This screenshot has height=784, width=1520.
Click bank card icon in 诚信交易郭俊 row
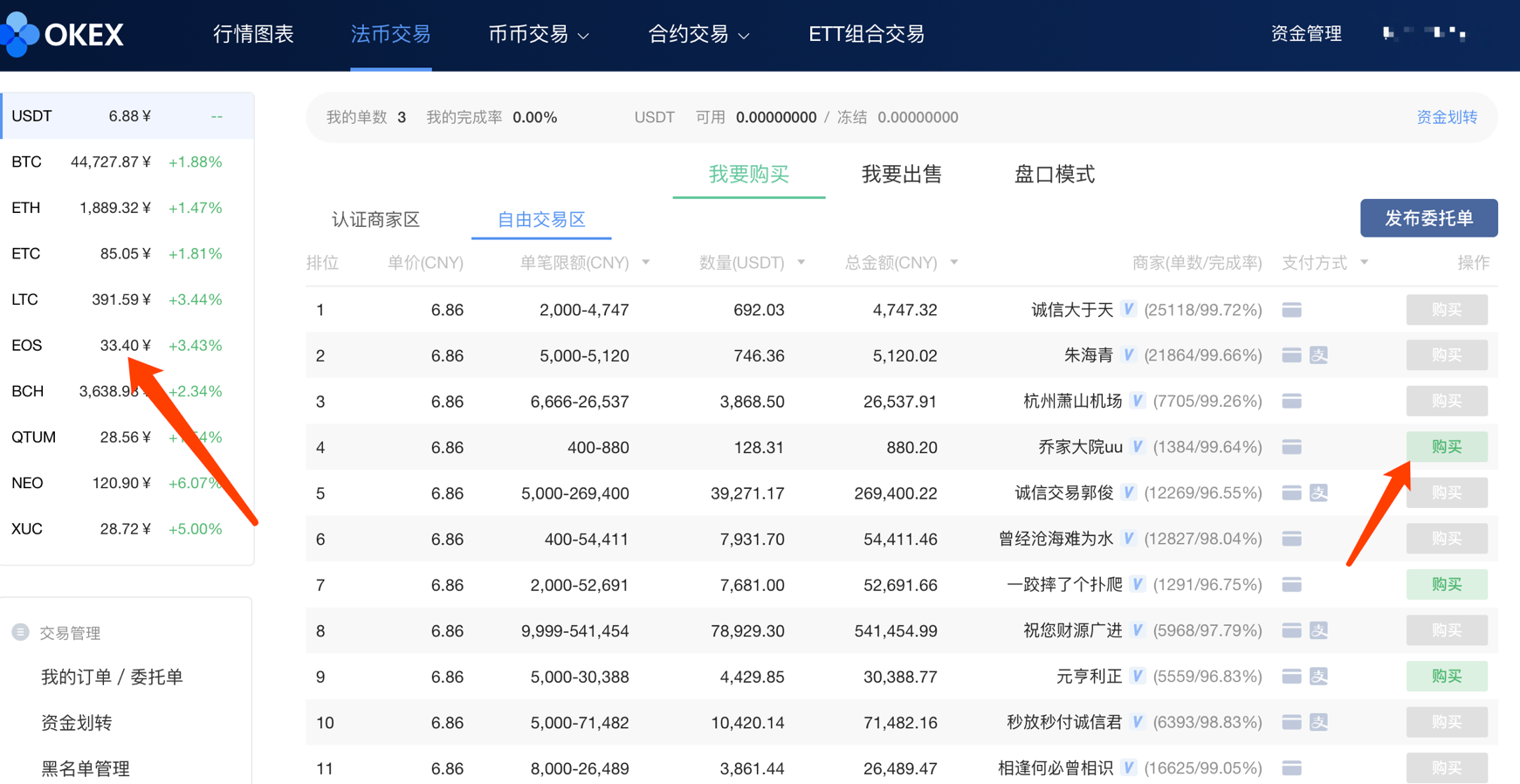click(1292, 493)
